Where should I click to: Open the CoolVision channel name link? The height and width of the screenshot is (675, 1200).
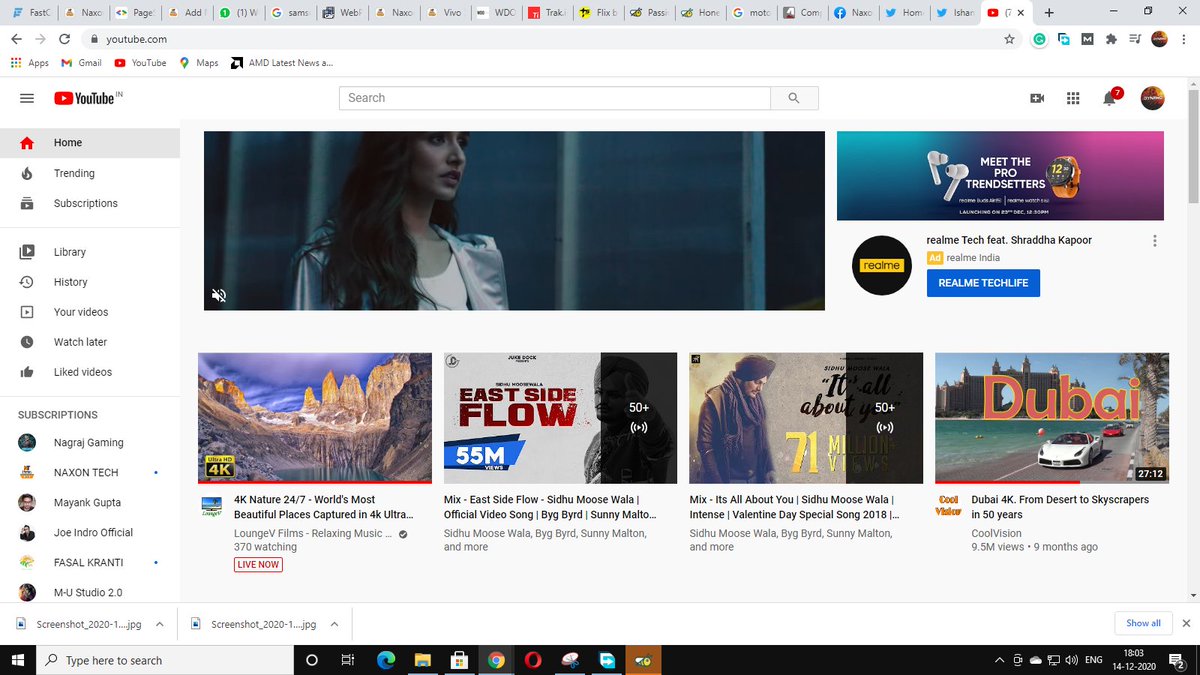pyautogui.click(x=996, y=533)
